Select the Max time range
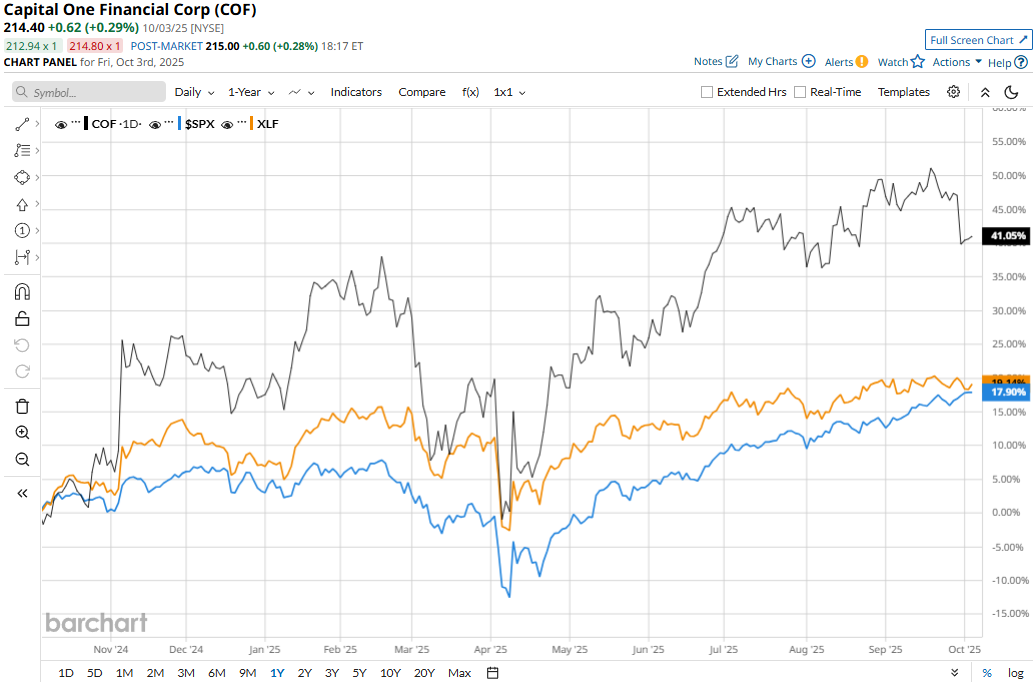 [x=459, y=673]
